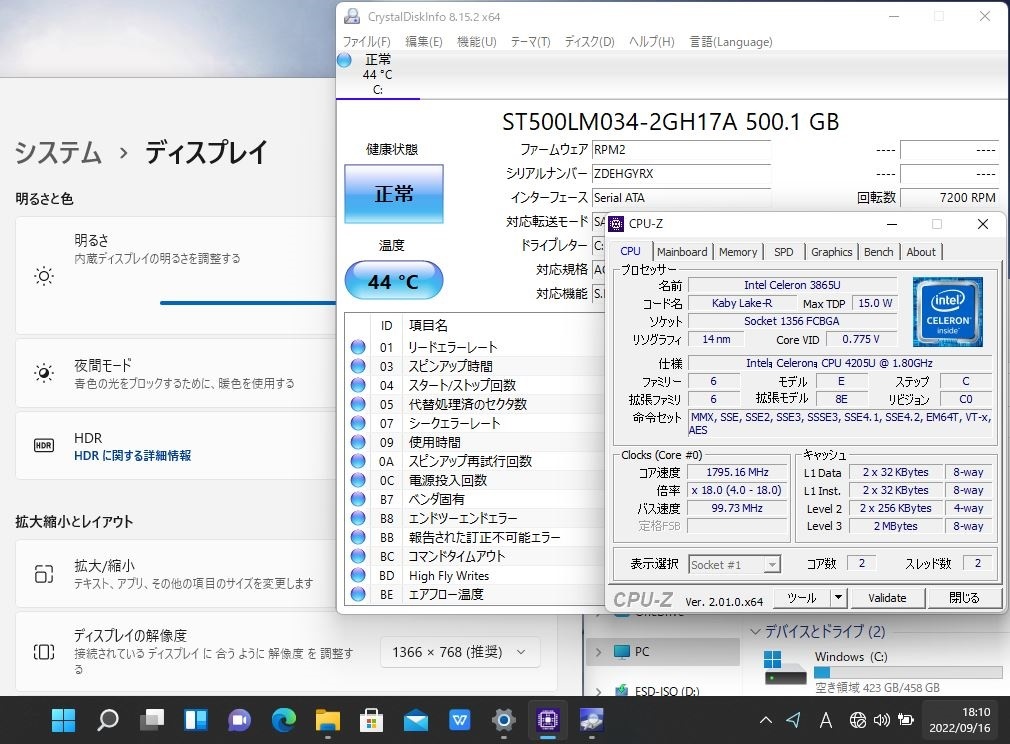Screen dimensions: 1010x744
Task: Show hidden tray icons chevron
Action: point(766,720)
